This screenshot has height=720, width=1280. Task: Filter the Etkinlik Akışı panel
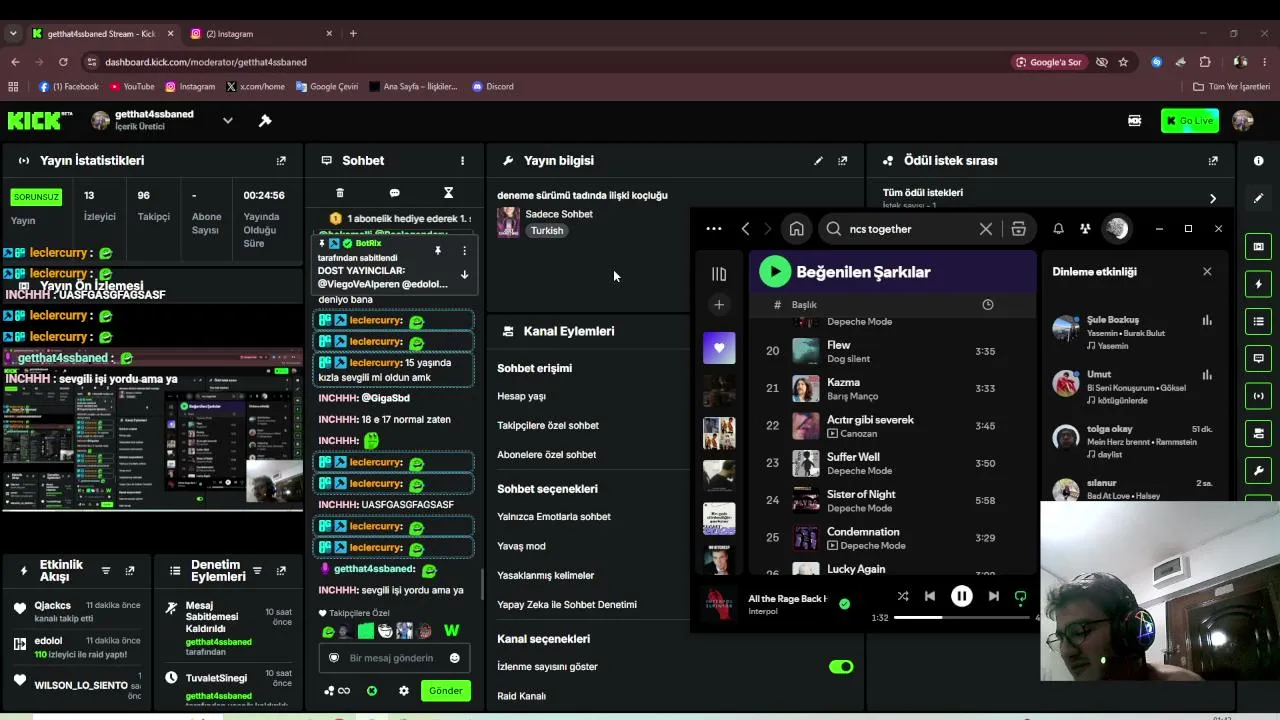pyautogui.click(x=106, y=571)
